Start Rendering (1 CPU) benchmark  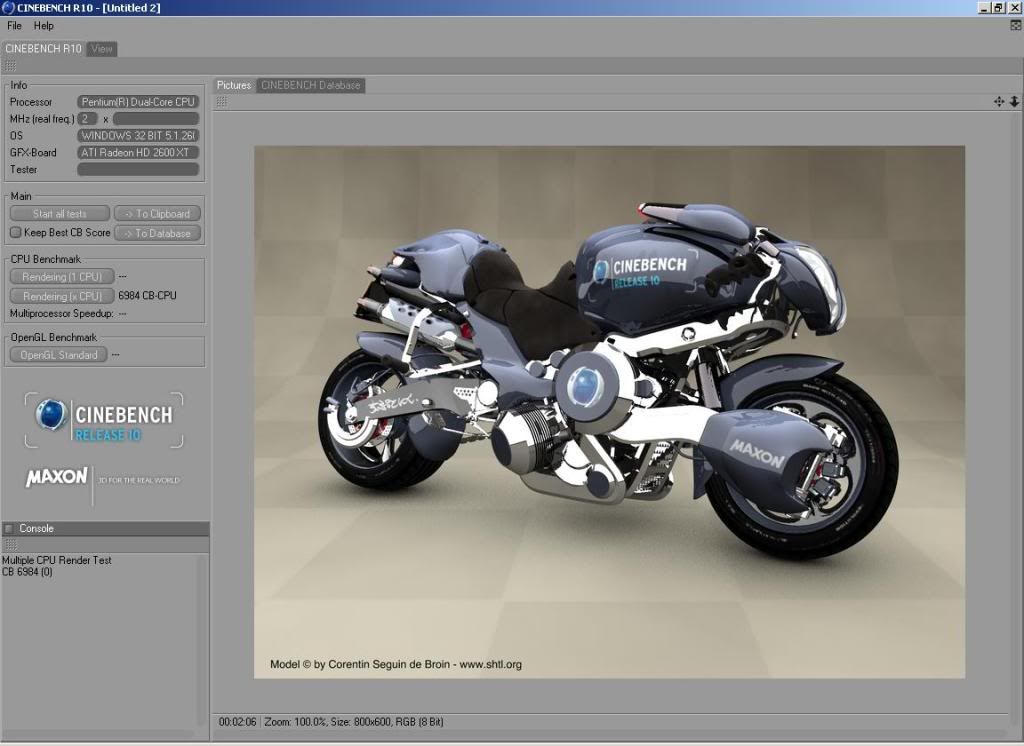(62, 277)
